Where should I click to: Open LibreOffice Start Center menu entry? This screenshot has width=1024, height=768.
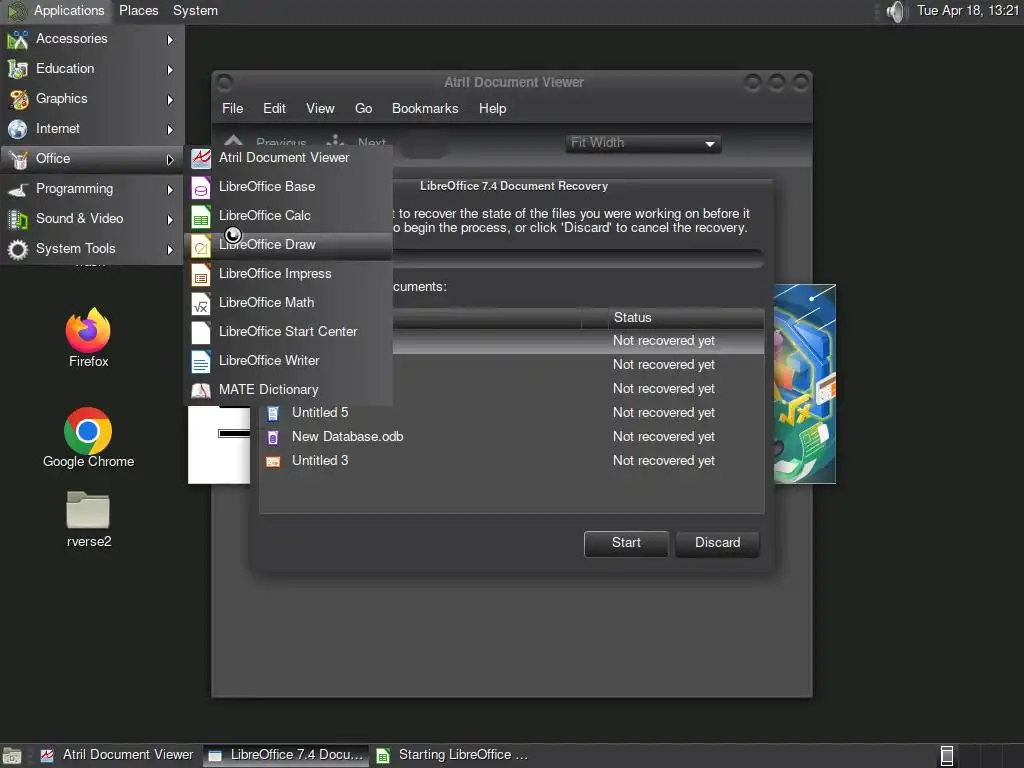pyautogui.click(x=289, y=332)
